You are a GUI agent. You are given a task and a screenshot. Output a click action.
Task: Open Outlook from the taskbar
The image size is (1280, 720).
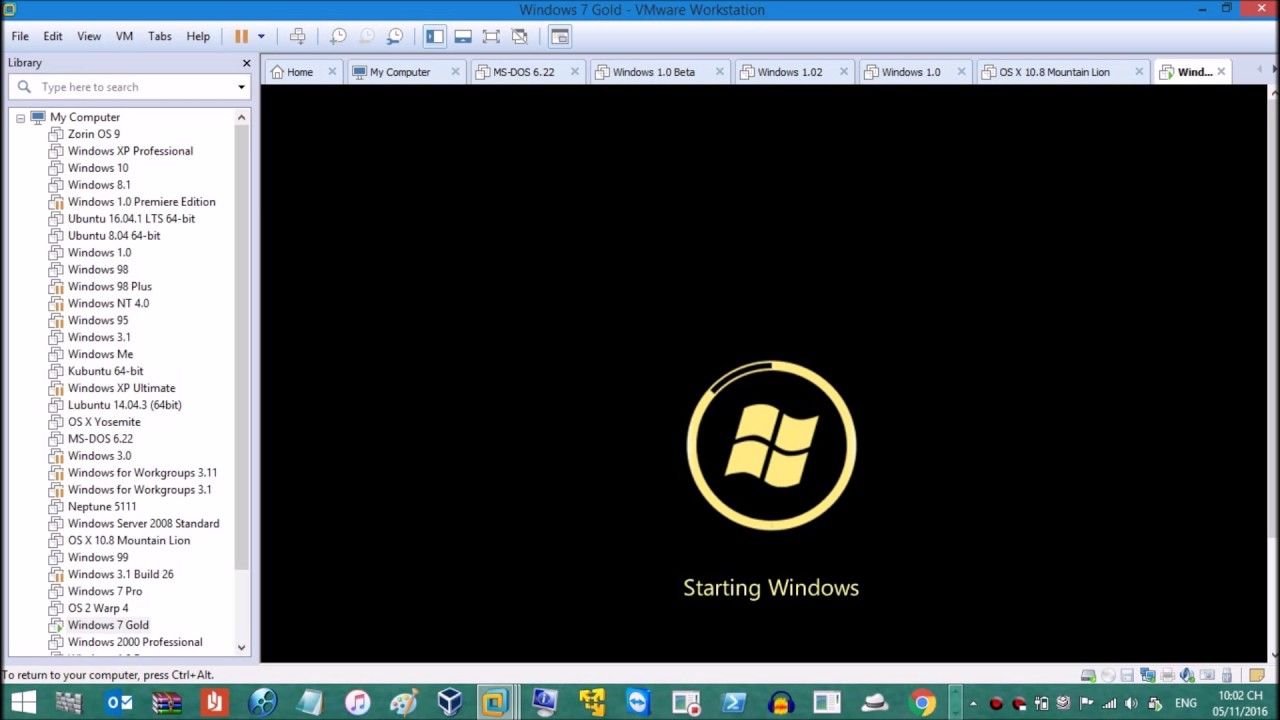[x=119, y=702]
